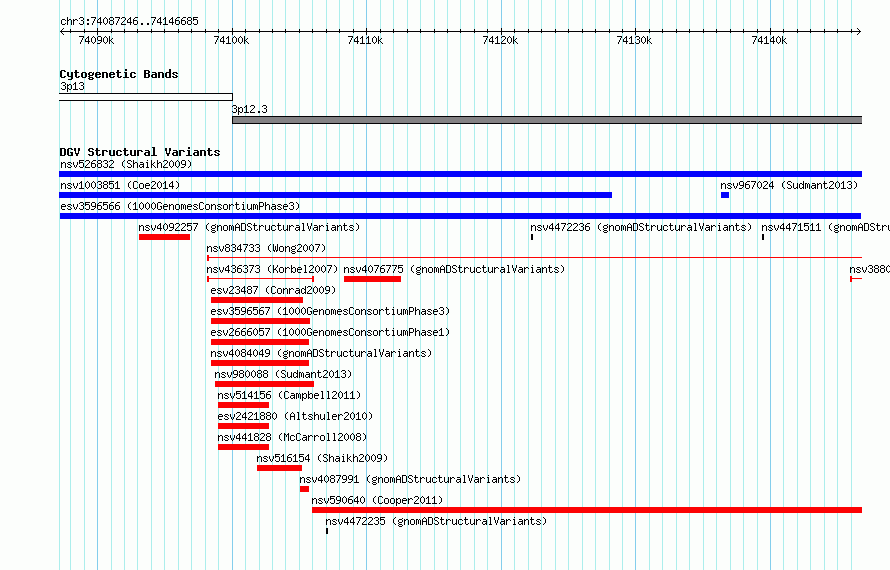Click esv3596567 (1000GenomesConsortiumPhase3) label
Image resolution: width=890 pixels, height=570 pixels.
point(330,311)
